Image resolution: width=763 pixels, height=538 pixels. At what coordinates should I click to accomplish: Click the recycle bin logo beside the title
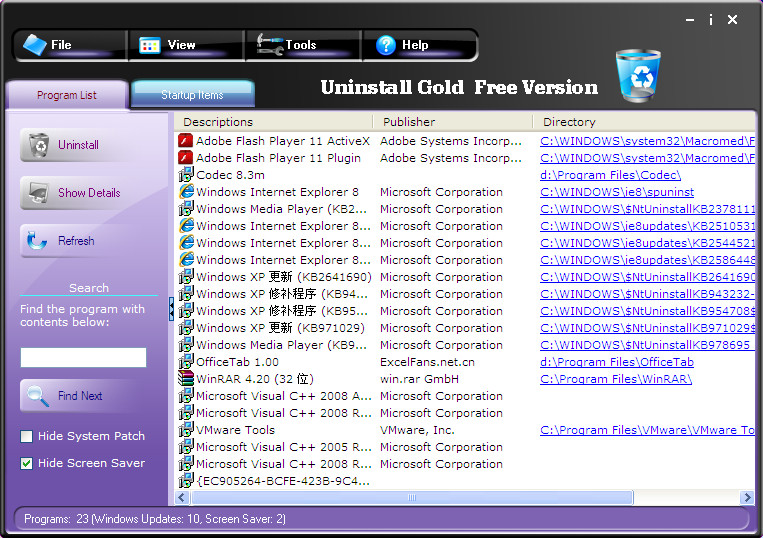(x=638, y=75)
